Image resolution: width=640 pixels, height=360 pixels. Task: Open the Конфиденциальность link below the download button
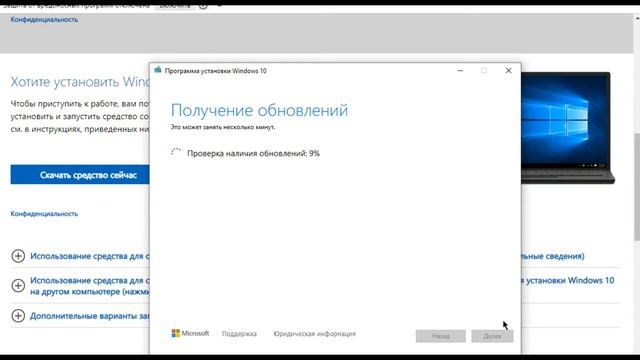[x=44, y=213]
